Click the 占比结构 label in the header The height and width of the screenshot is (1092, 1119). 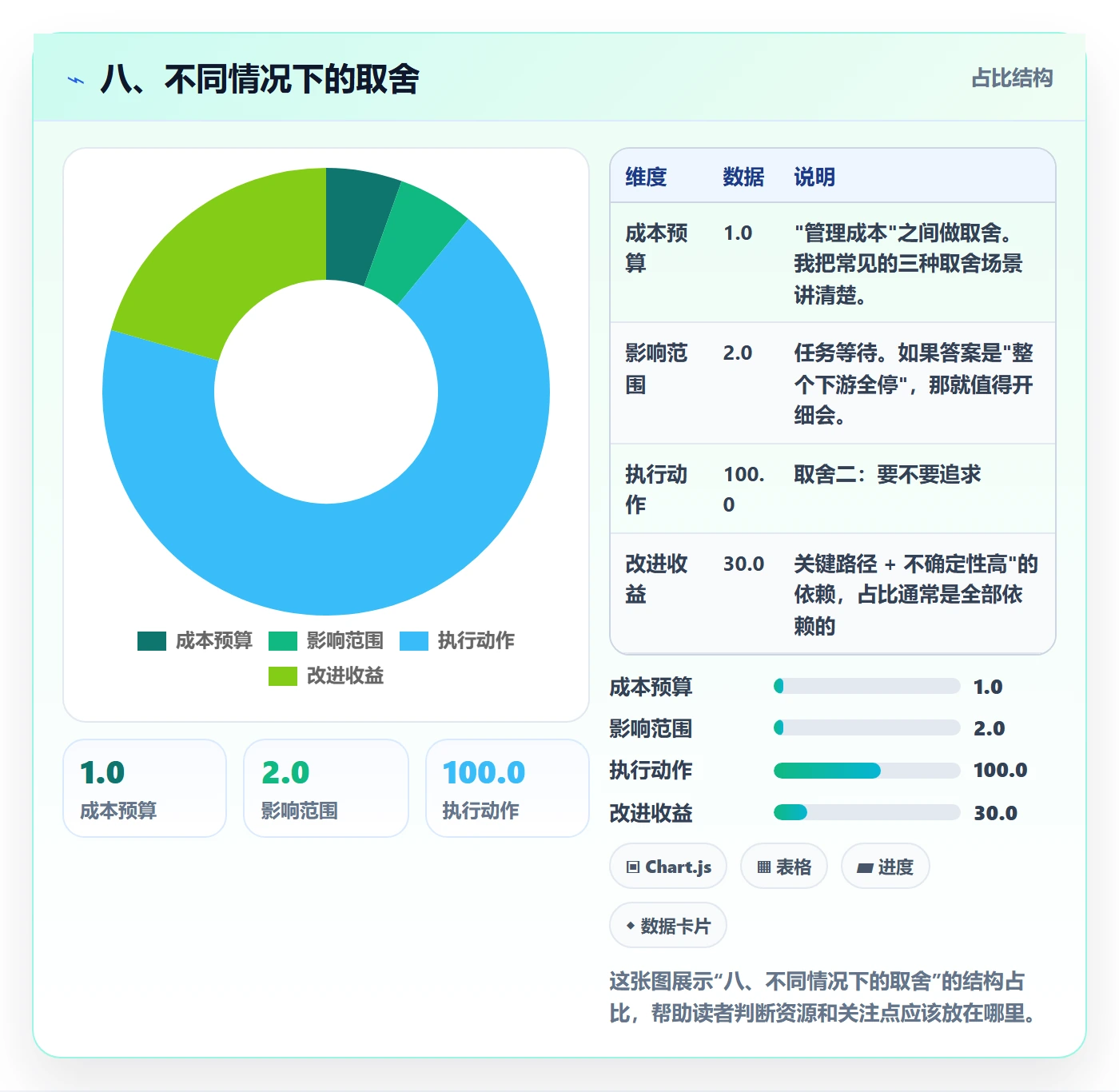tap(1012, 78)
